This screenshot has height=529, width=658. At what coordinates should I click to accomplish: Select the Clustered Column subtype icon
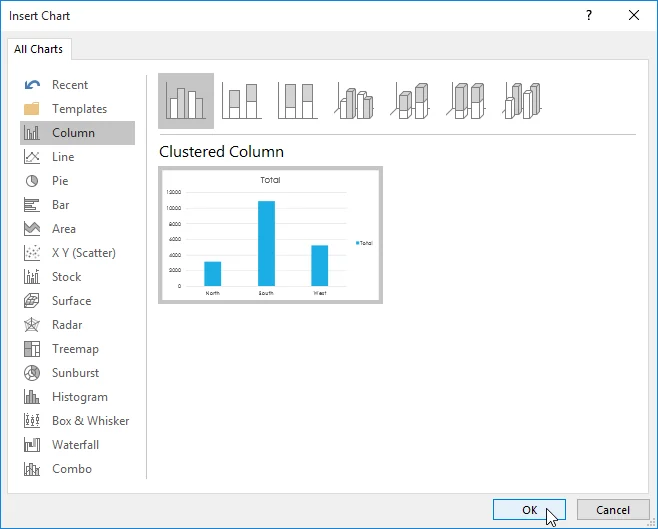pos(186,101)
